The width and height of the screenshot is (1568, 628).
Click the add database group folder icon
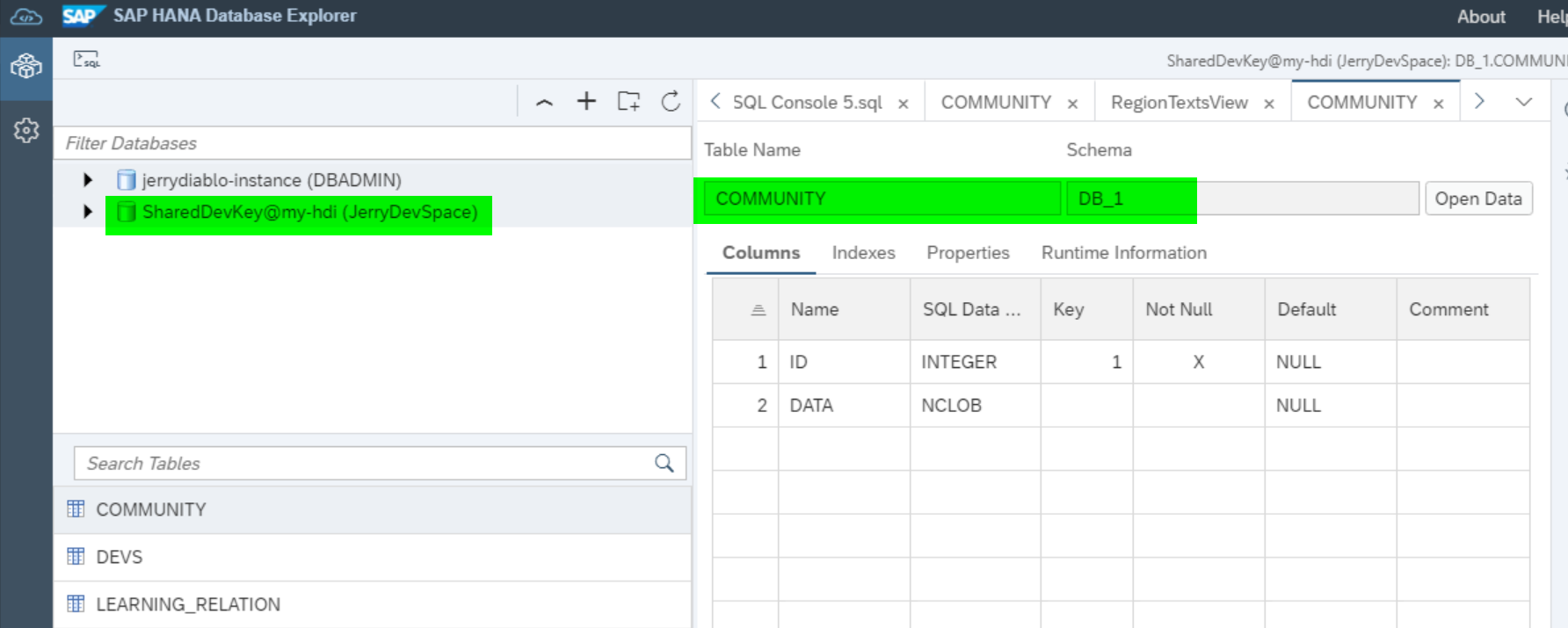coord(628,101)
